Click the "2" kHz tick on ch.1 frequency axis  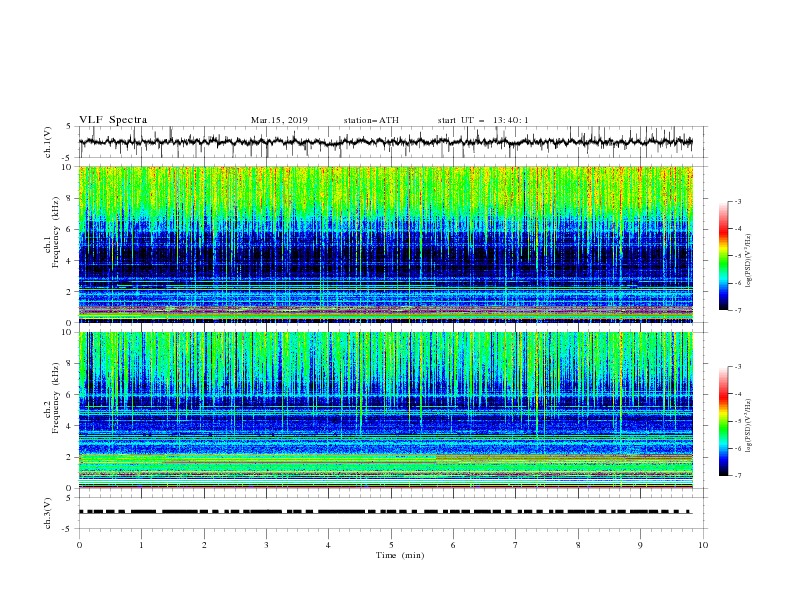[x=70, y=291]
